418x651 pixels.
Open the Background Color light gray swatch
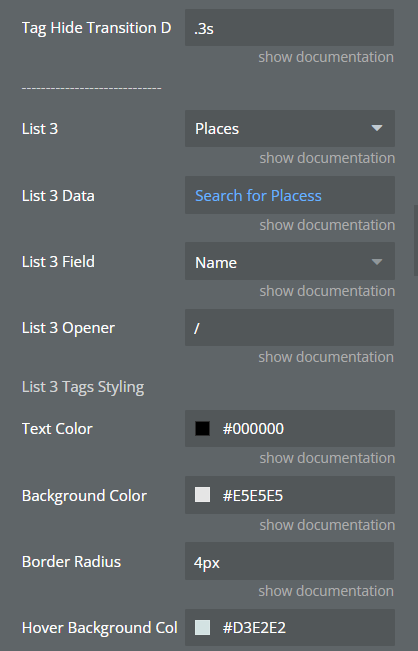point(202,495)
